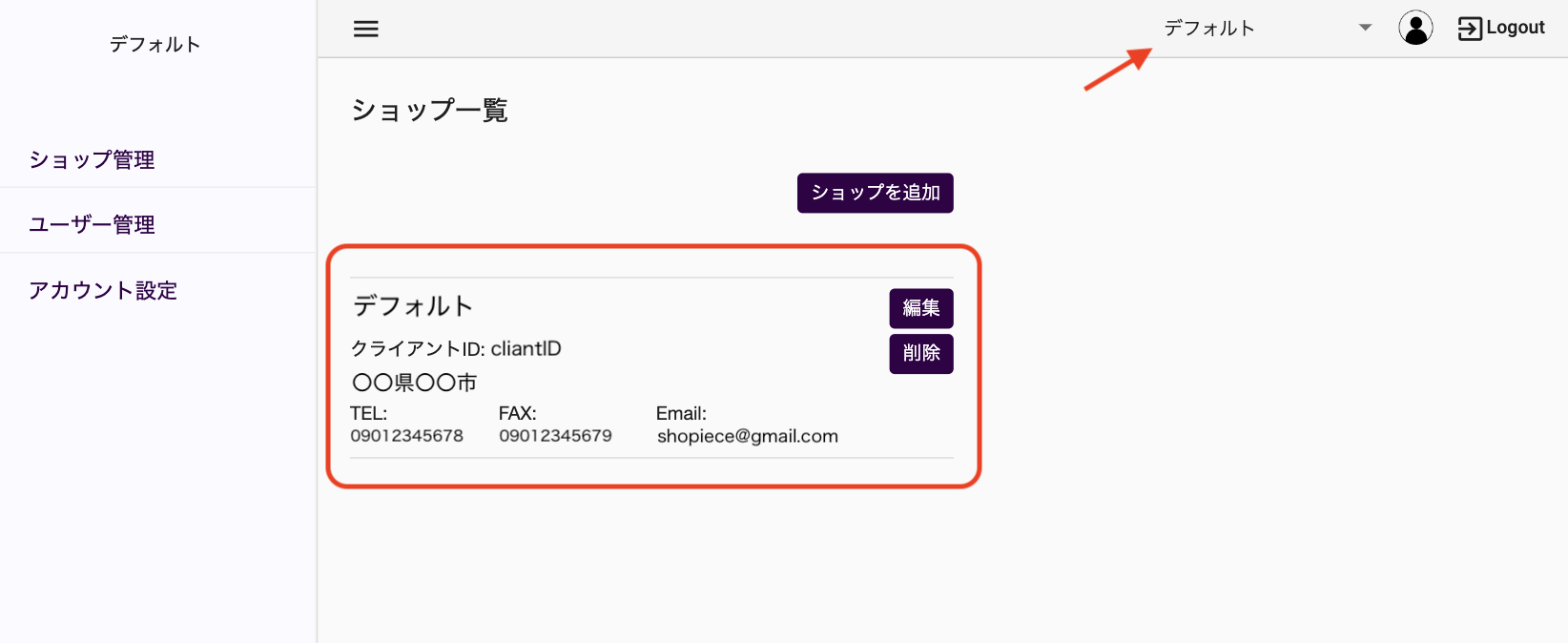Click the デフォルト shop name in the card
This screenshot has width=1568, height=643.
413,306
